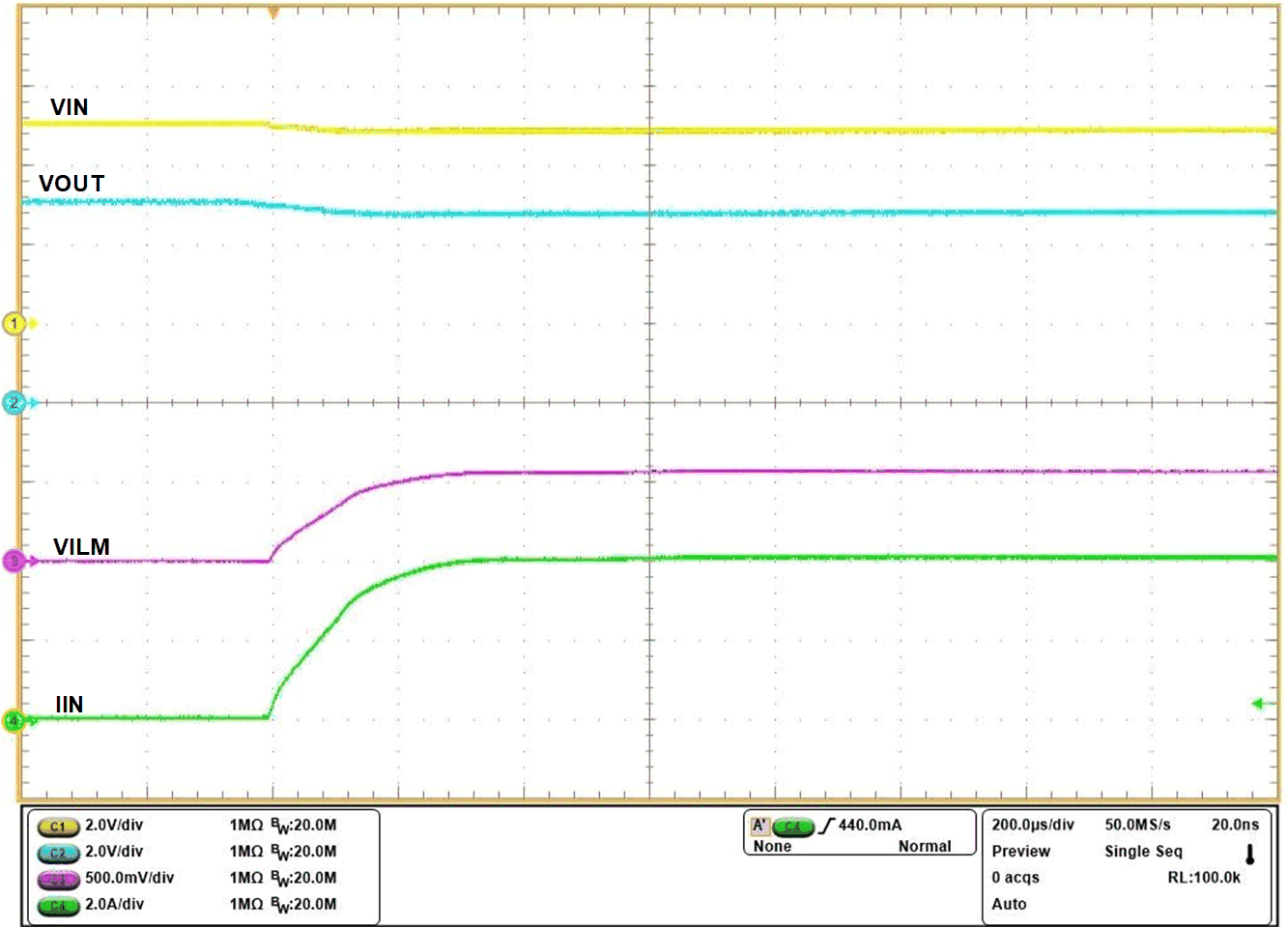Click the trigger A indicator icon

760,826
